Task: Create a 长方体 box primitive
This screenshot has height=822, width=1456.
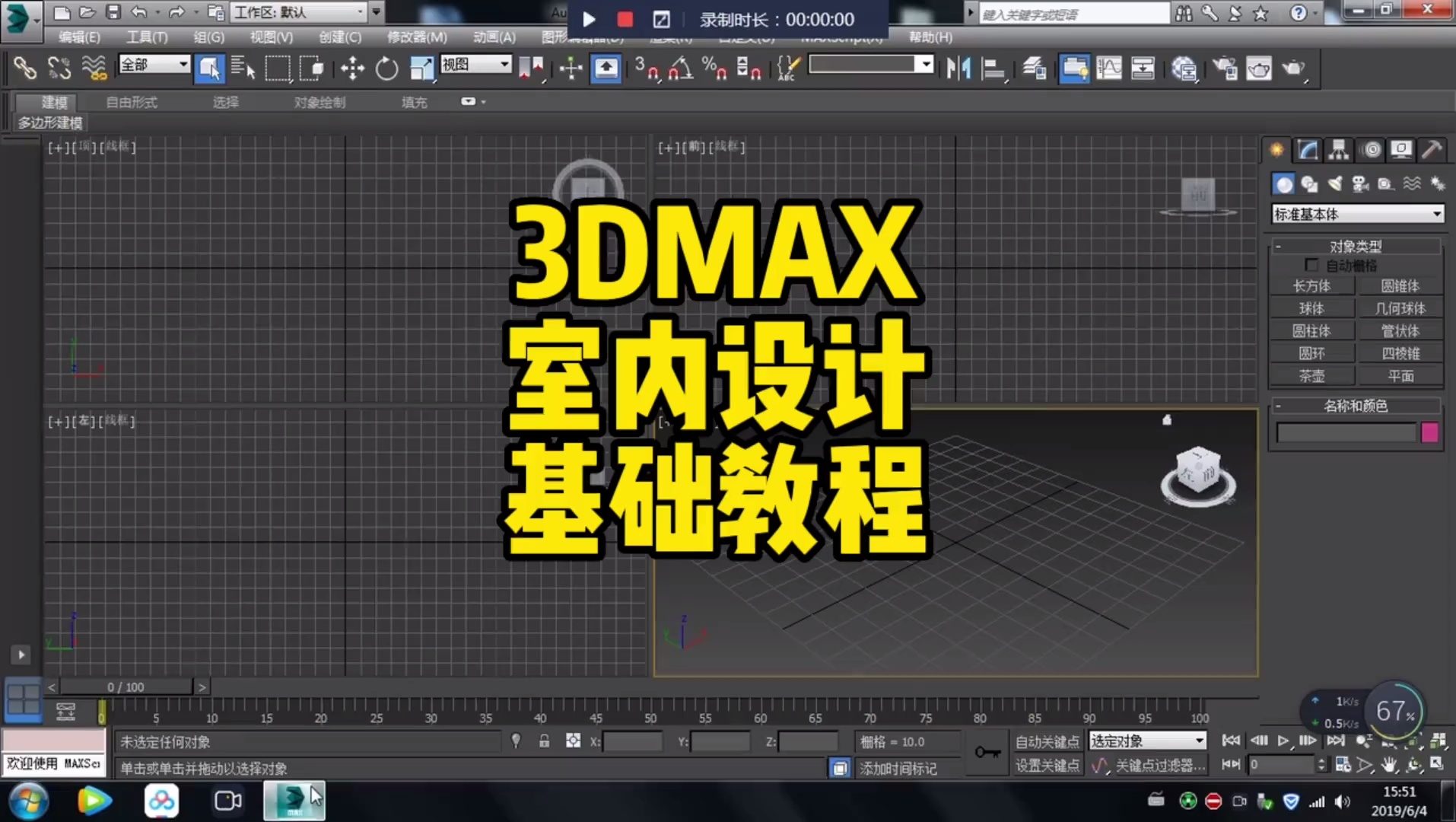Action: [1312, 286]
